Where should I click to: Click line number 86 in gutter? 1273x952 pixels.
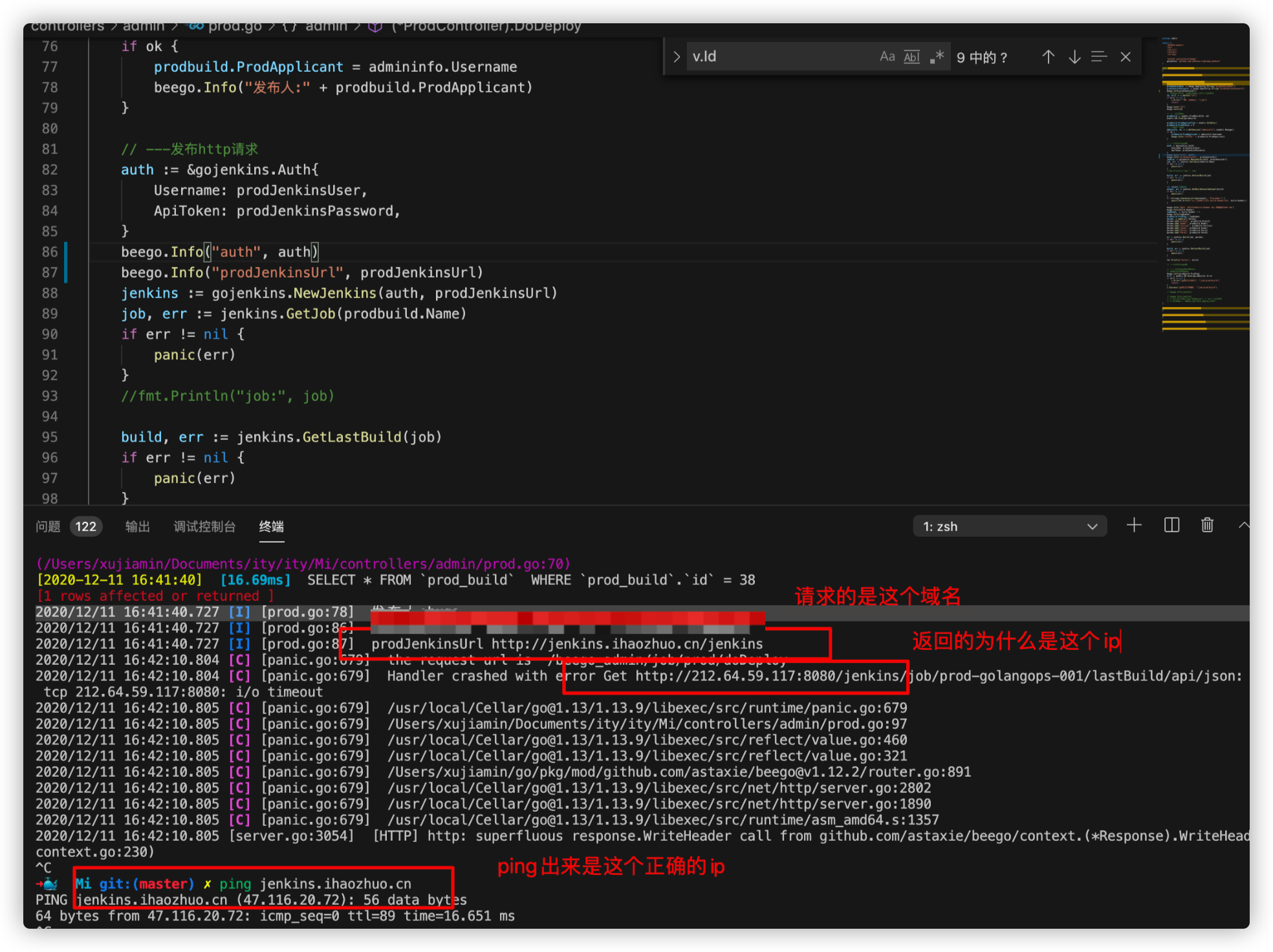pyautogui.click(x=50, y=252)
